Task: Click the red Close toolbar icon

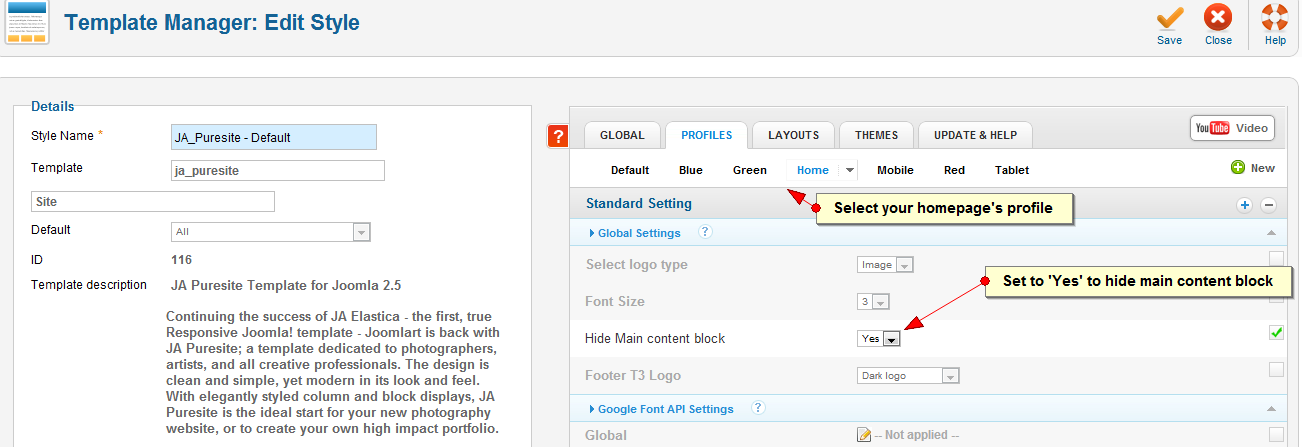Action: point(1218,23)
